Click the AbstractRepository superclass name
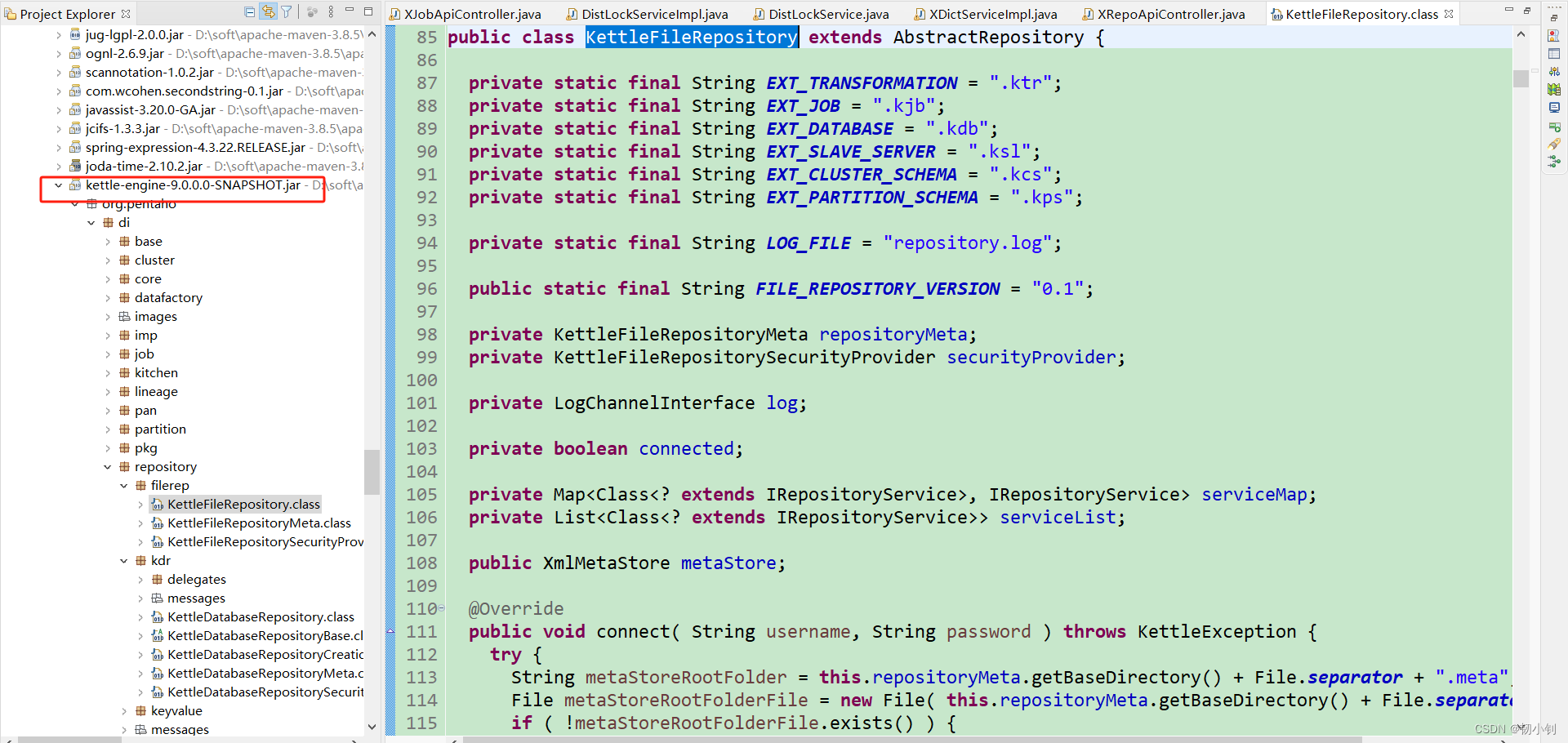The image size is (1568, 743). (x=988, y=37)
